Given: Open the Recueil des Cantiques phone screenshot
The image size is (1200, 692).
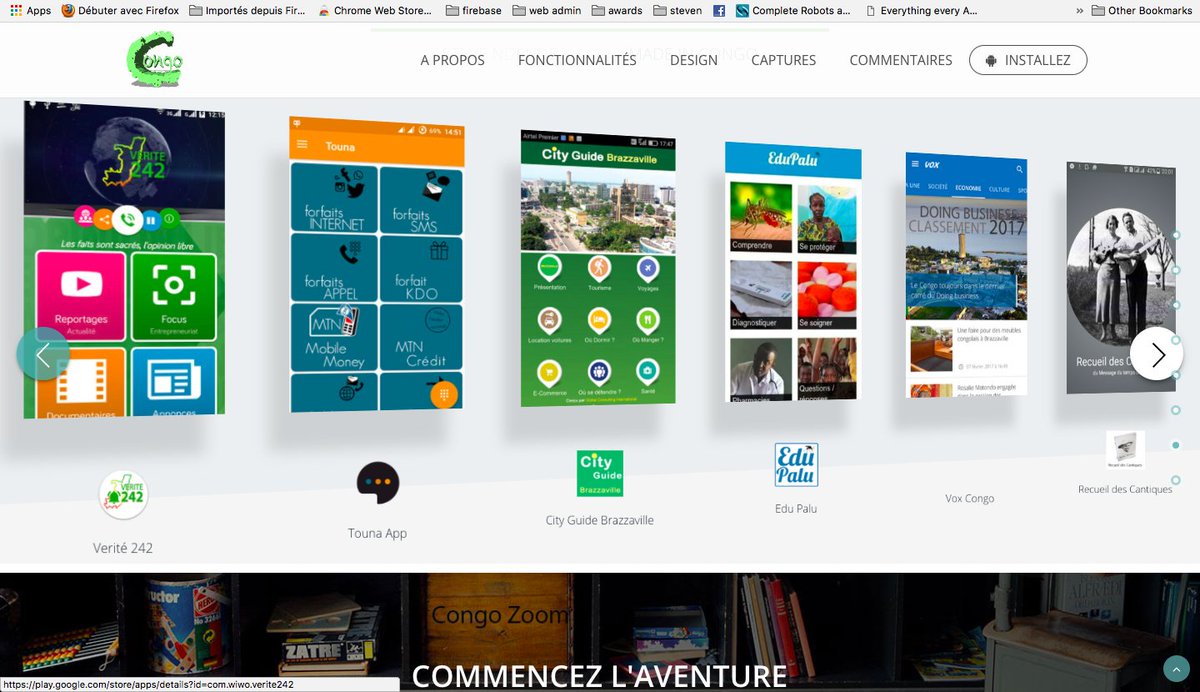Looking at the screenshot, I should coord(1120,277).
